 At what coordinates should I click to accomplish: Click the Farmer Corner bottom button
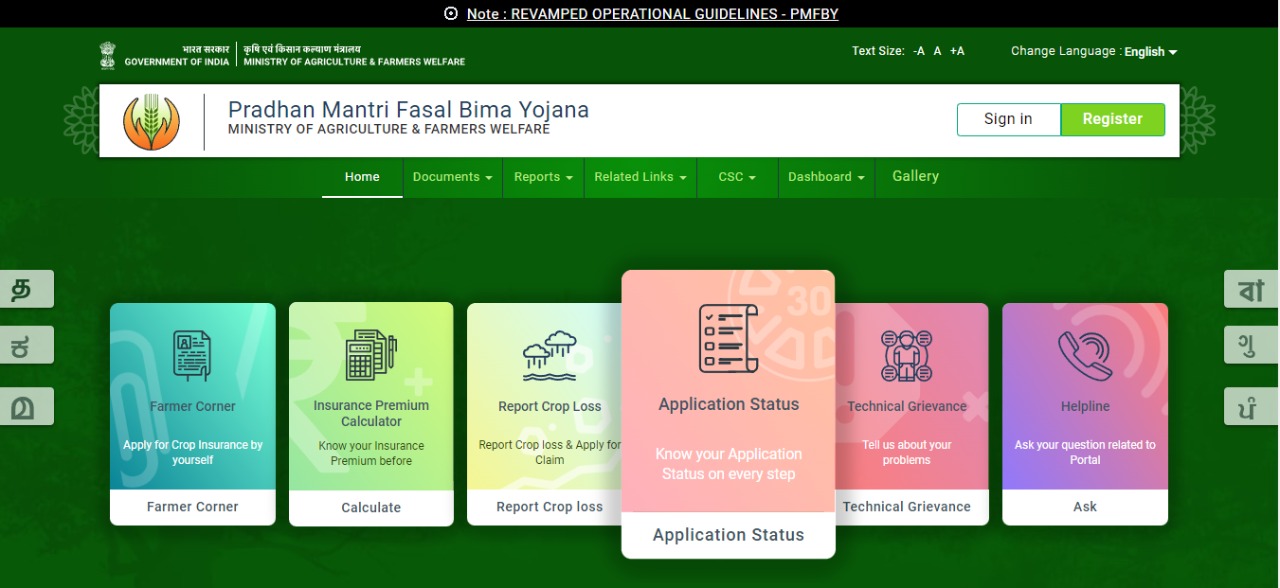point(192,507)
